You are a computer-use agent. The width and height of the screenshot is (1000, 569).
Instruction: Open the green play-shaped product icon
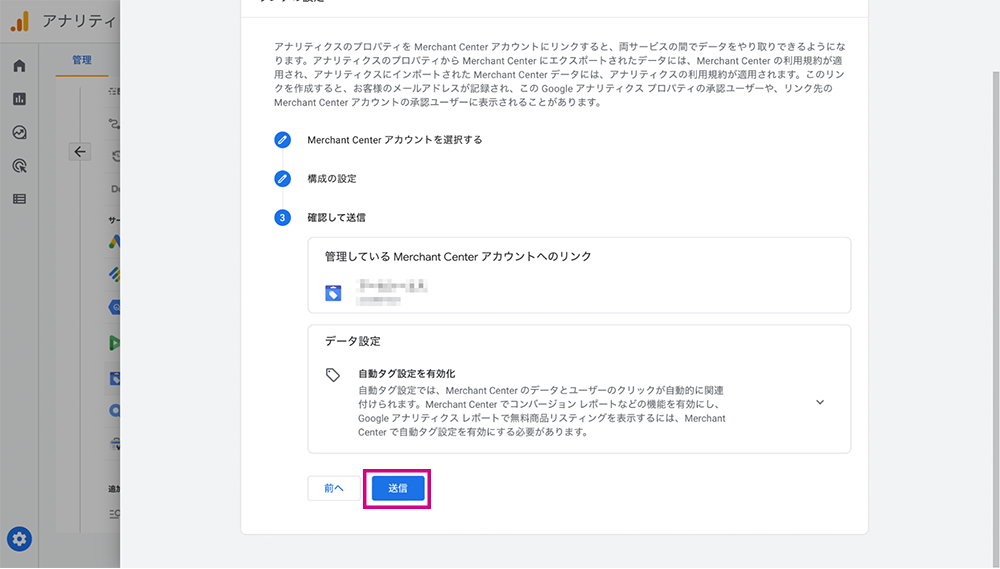pyautogui.click(x=114, y=343)
